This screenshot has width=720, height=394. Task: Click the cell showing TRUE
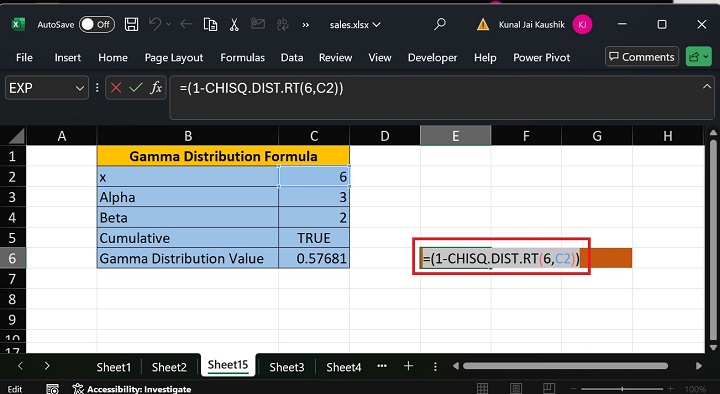coord(314,238)
